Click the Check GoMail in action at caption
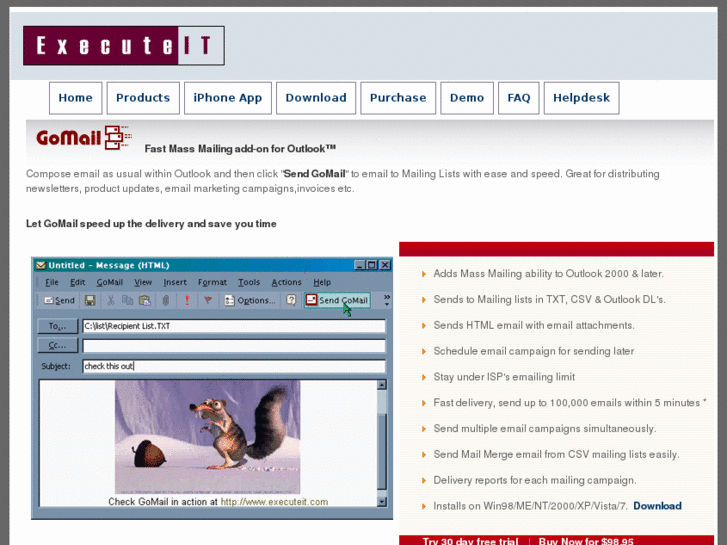This screenshot has width=727, height=545. pyautogui.click(x=163, y=502)
